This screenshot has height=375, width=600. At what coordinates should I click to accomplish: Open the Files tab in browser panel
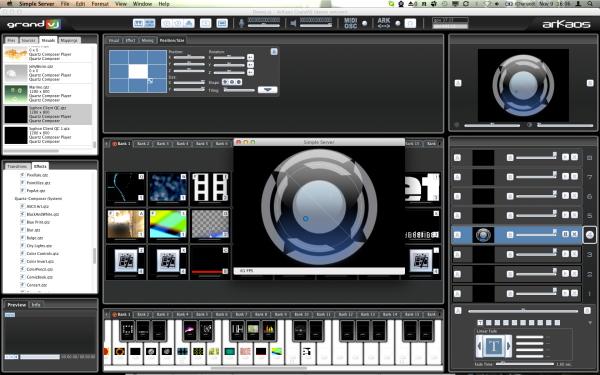coord(11,40)
